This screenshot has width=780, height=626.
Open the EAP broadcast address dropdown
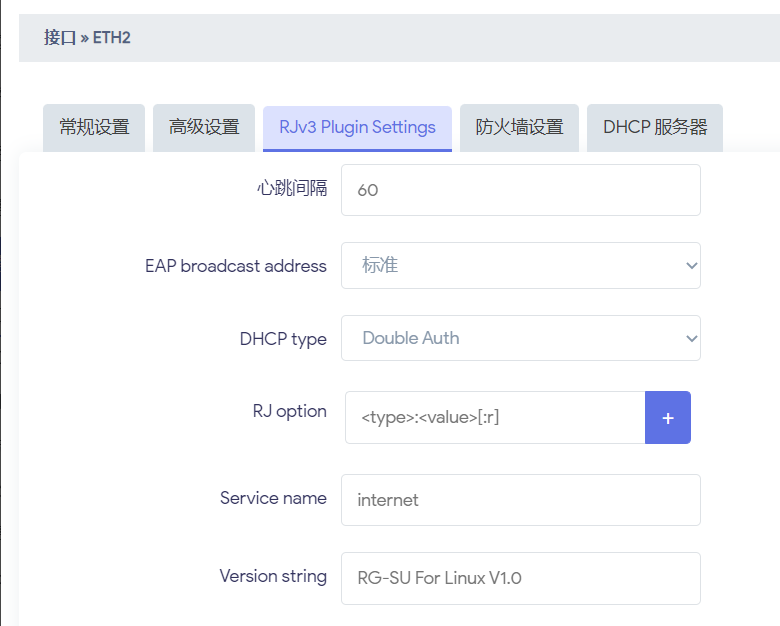pyautogui.click(x=521, y=266)
